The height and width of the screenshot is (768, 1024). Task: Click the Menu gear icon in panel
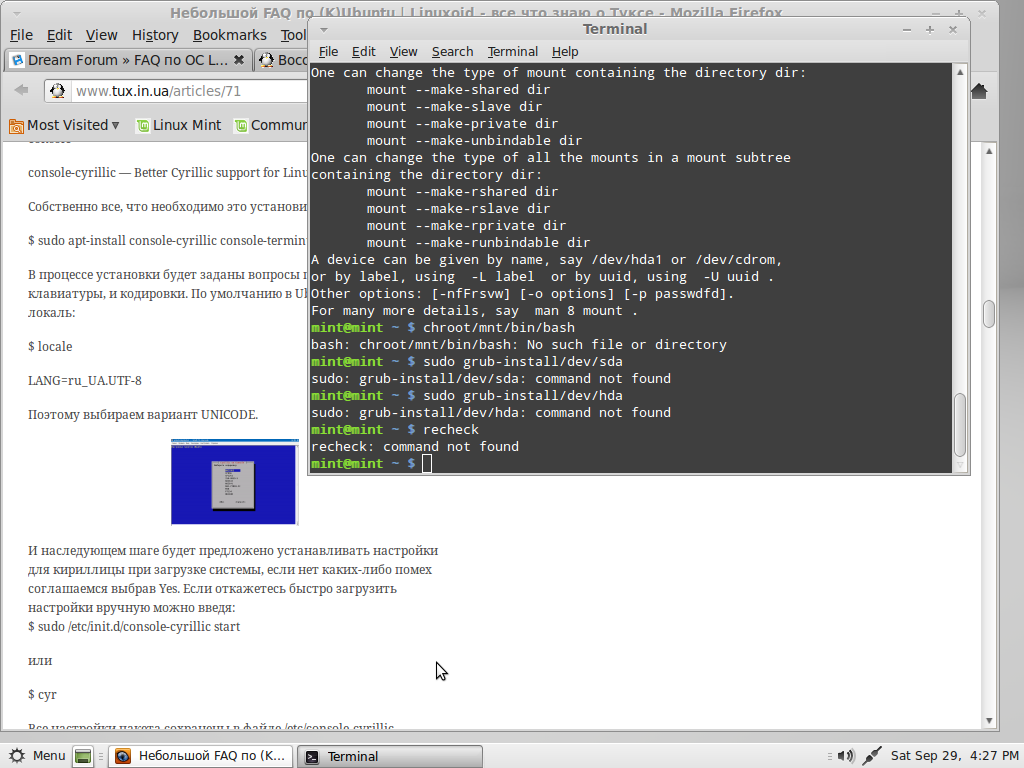(x=18, y=756)
